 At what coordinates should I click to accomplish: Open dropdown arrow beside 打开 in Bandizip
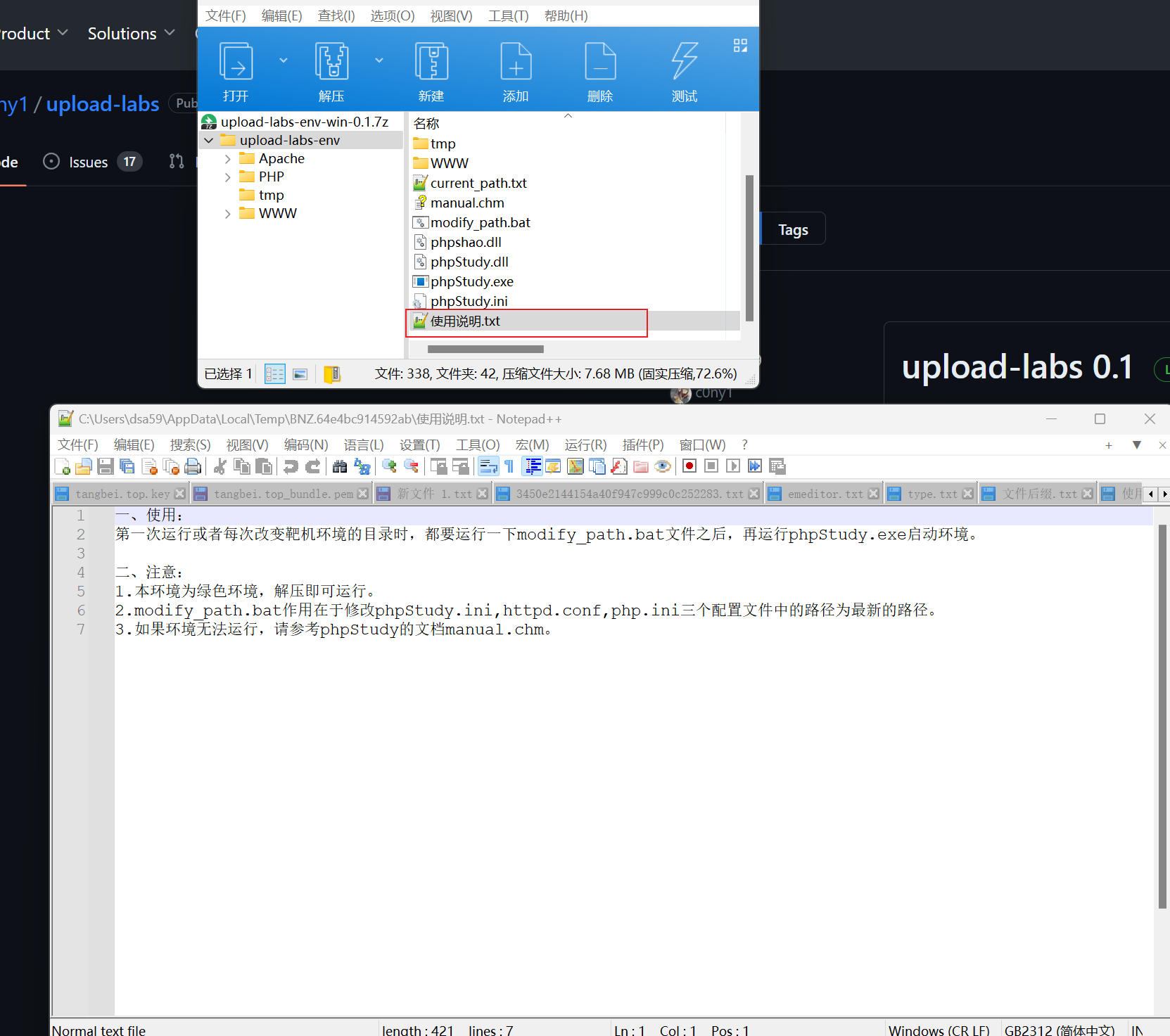click(284, 60)
